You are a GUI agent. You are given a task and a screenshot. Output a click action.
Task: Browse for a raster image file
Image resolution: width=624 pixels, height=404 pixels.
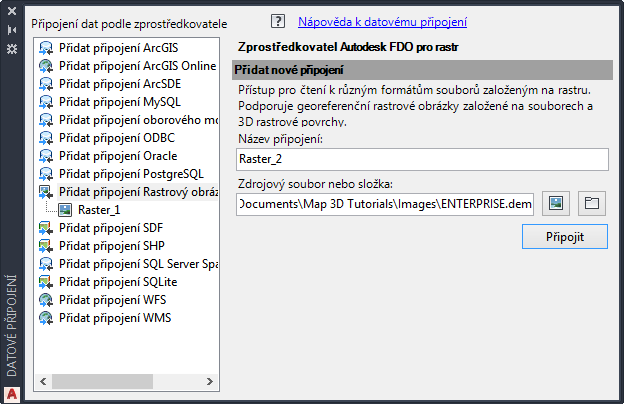coord(556,203)
